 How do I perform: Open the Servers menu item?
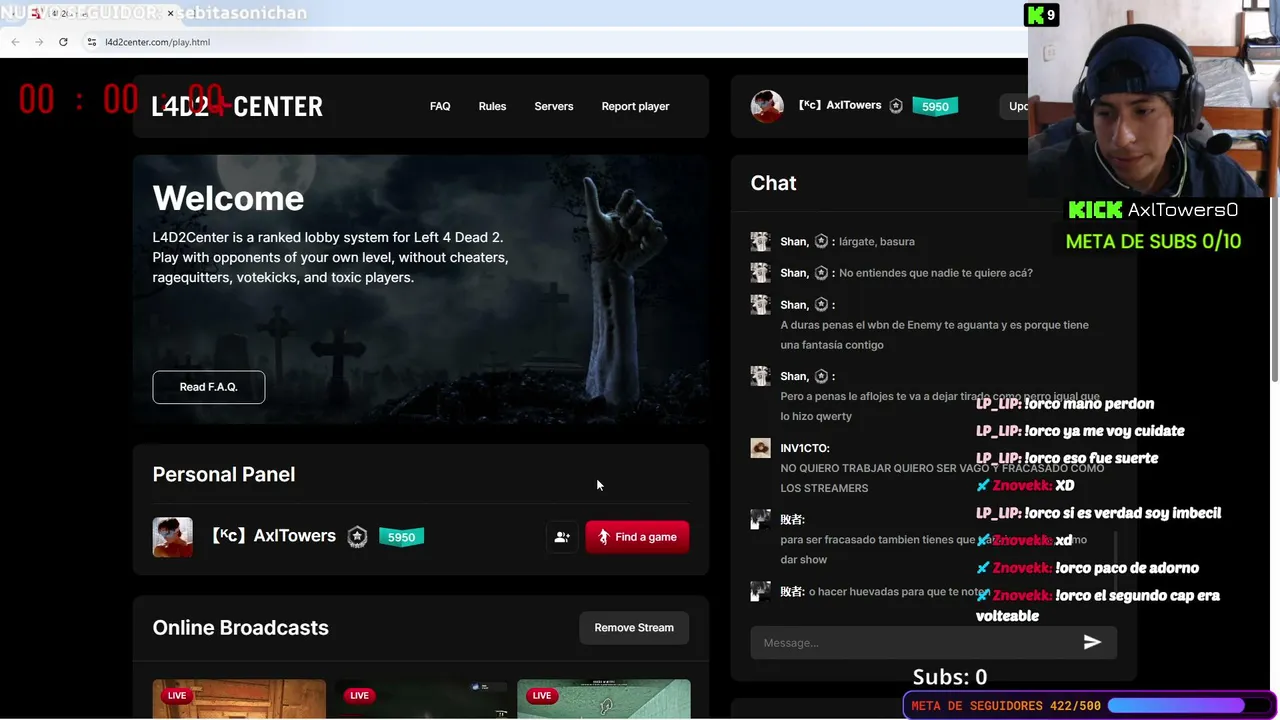coord(554,106)
